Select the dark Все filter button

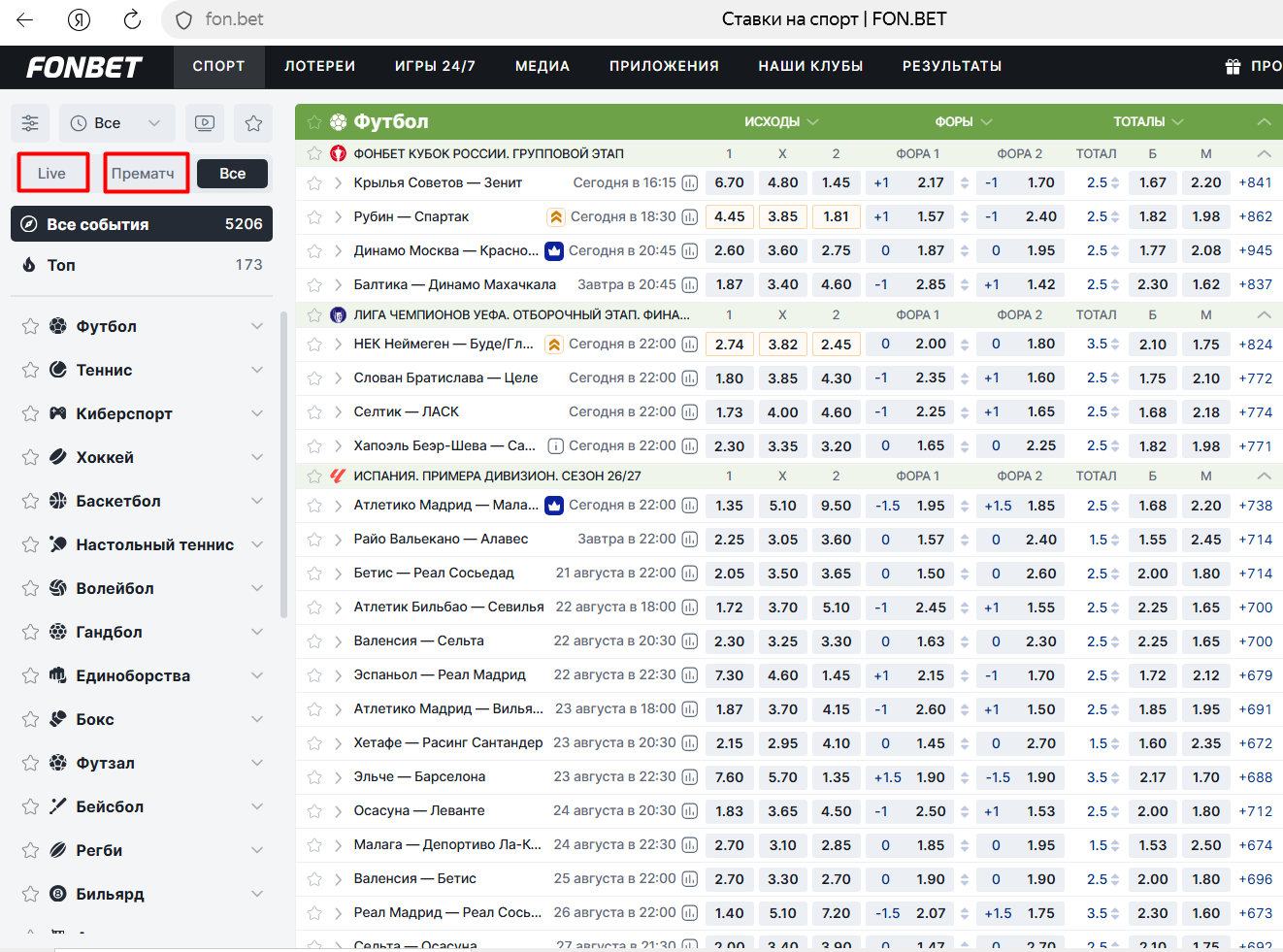[x=233, y=174]
